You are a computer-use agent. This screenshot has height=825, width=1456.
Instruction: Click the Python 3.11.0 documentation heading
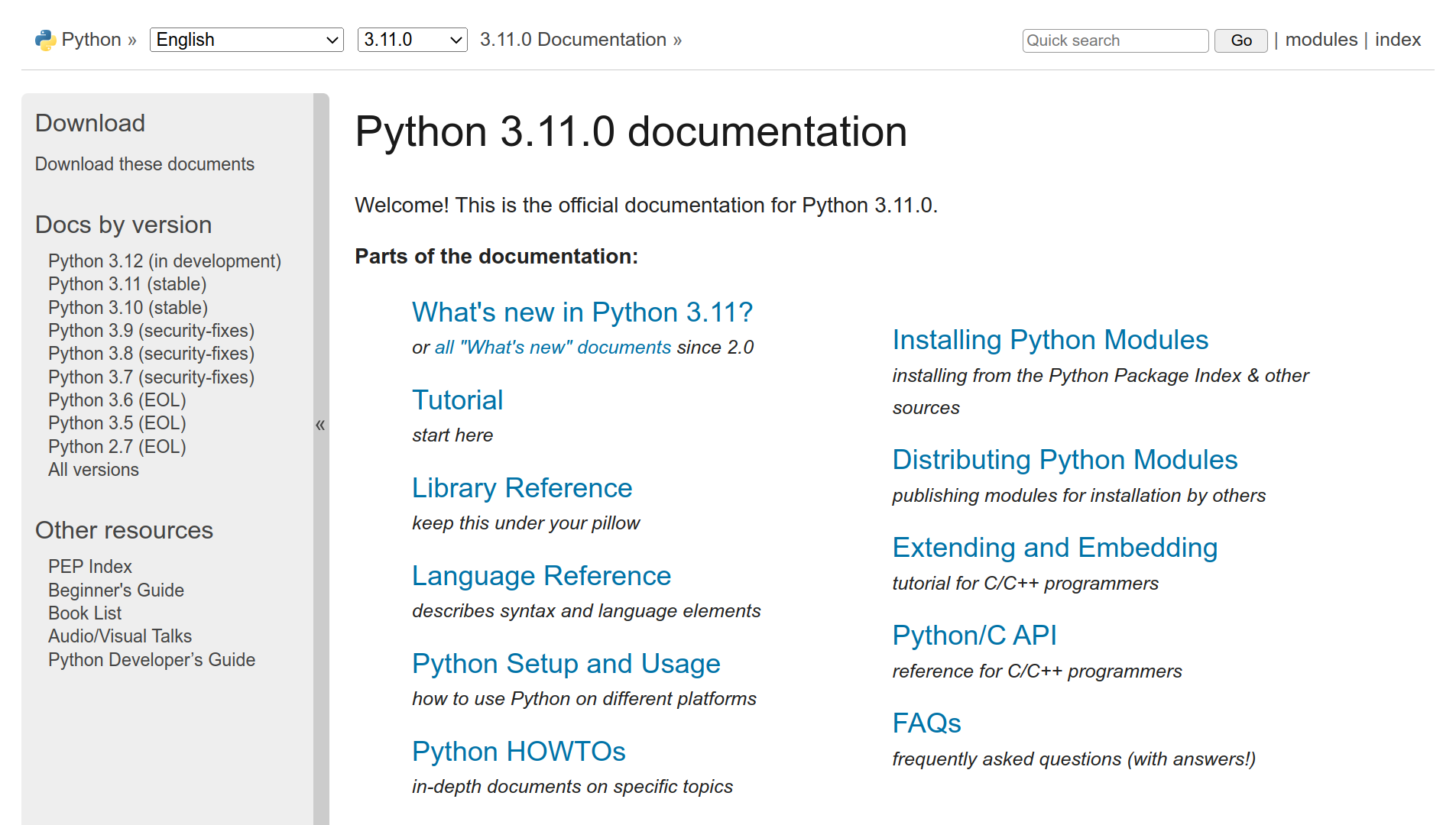pos(631,131)
